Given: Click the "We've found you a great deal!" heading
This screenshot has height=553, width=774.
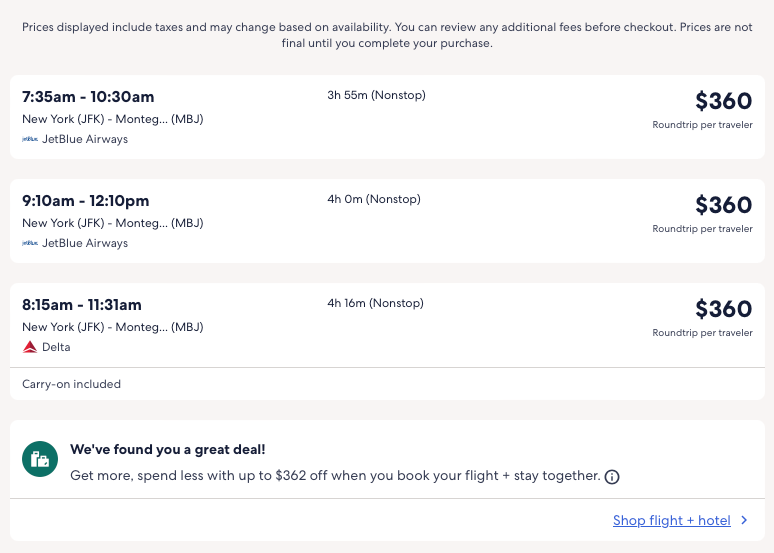Looking at the screenshot, I should pos(167,450).
